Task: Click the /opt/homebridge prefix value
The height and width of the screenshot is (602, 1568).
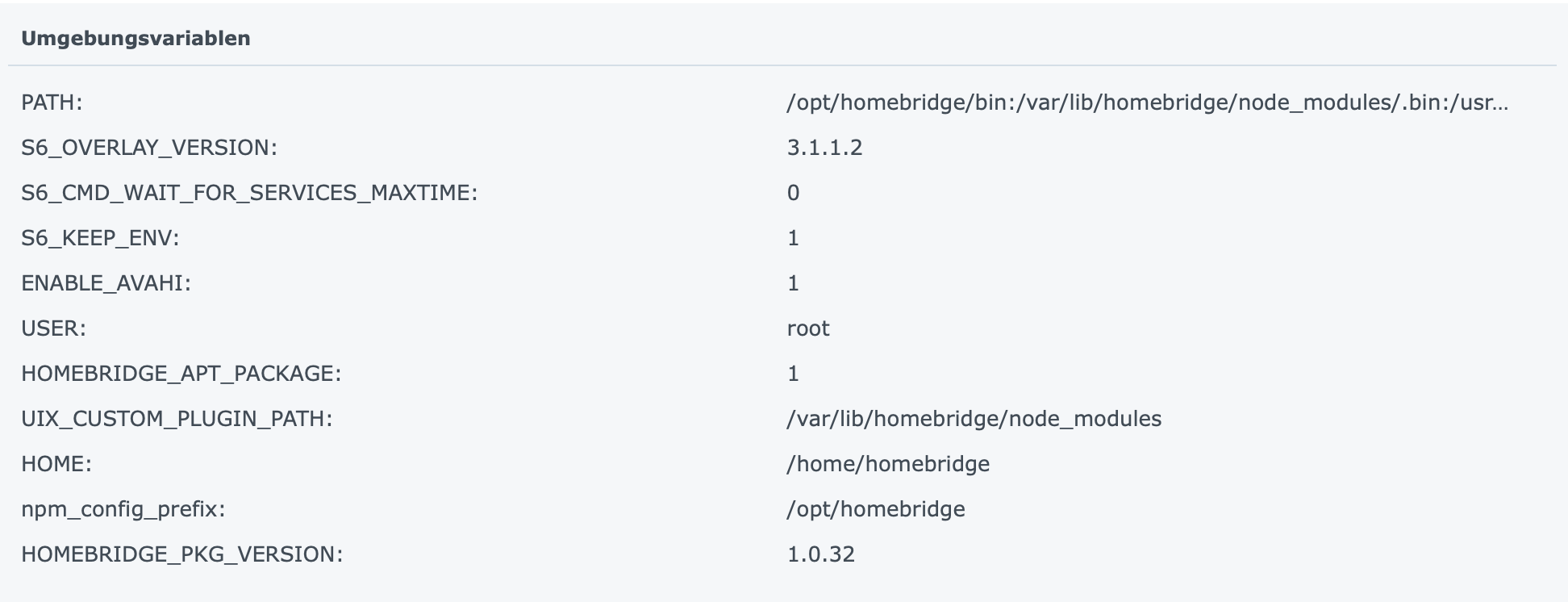Action: point(876,509)
